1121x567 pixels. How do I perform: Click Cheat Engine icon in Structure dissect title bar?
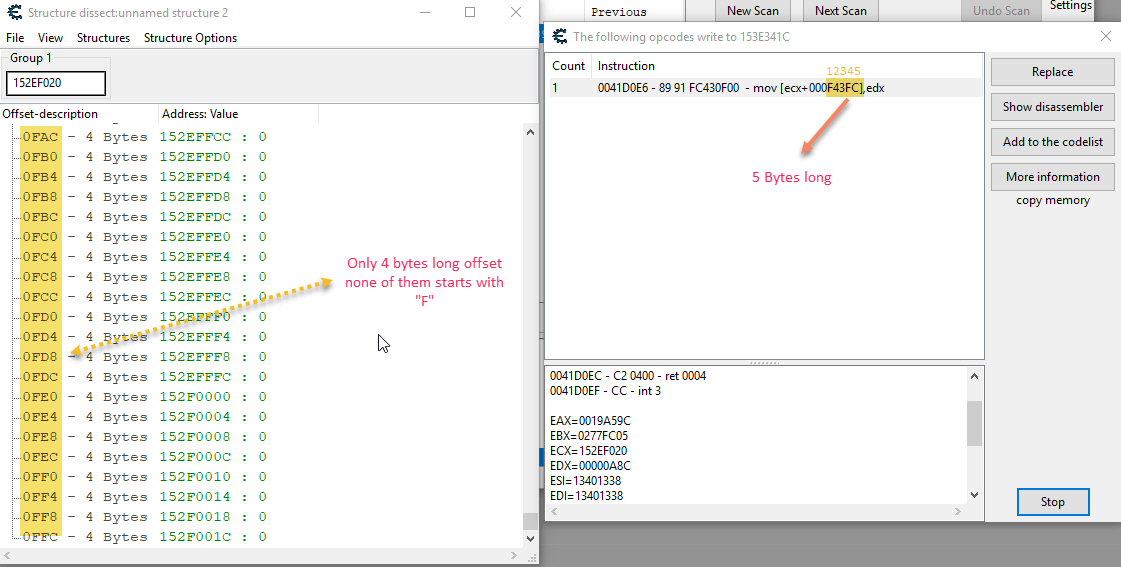[14, 12]
